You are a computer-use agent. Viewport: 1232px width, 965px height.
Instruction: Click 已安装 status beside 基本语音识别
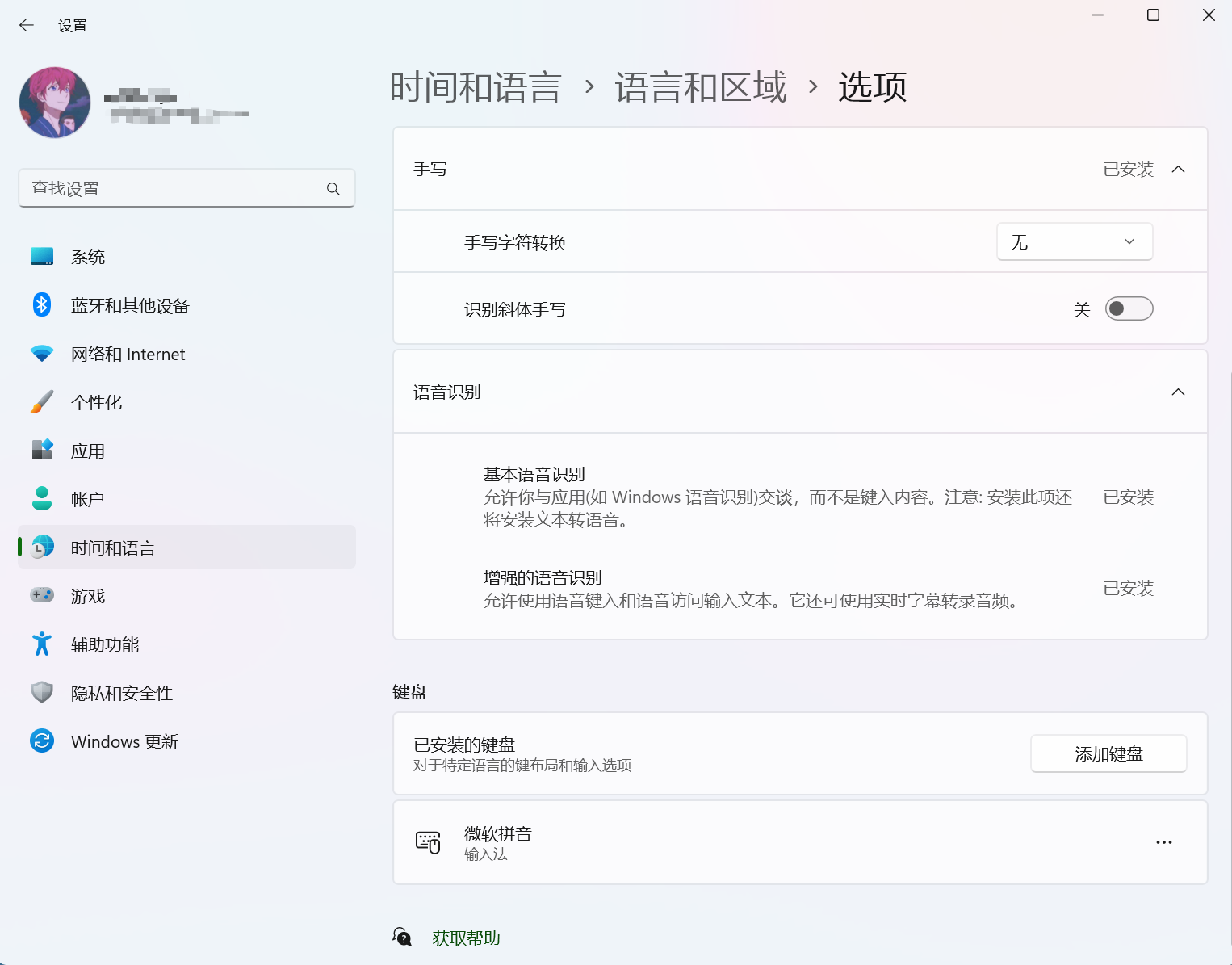(x=1129, y=497)
